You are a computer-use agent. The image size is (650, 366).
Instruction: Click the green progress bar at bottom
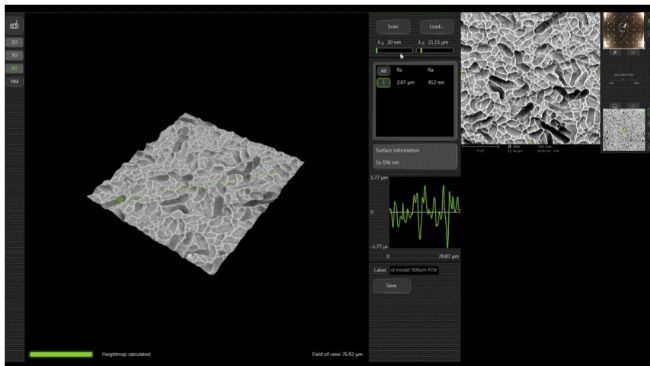tap(61, 354)
